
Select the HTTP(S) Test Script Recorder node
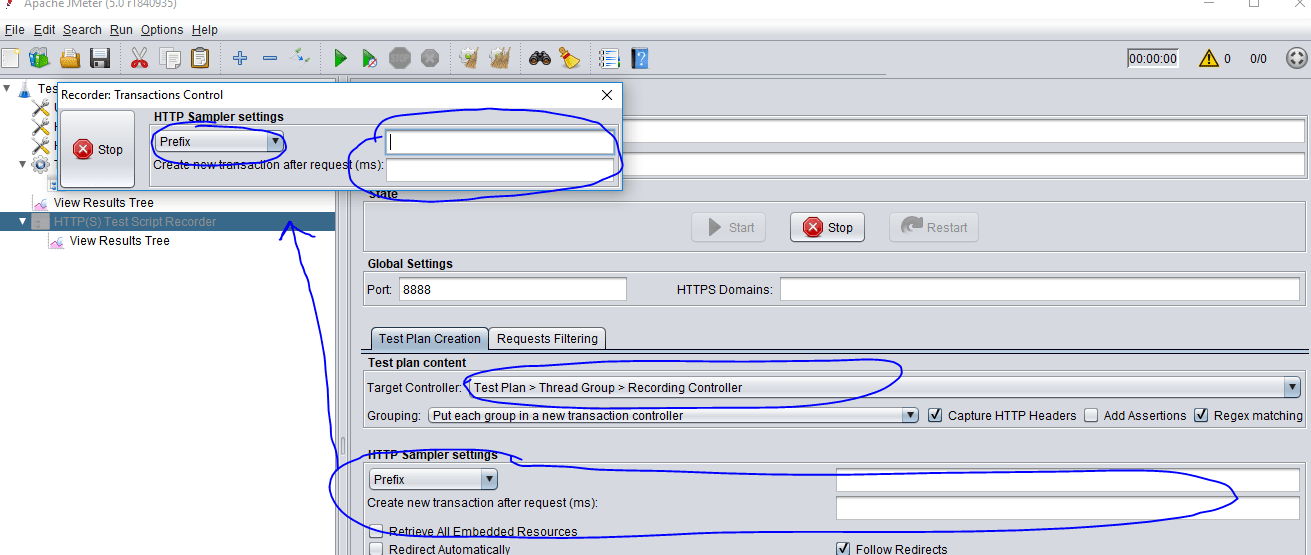[134, 222]
